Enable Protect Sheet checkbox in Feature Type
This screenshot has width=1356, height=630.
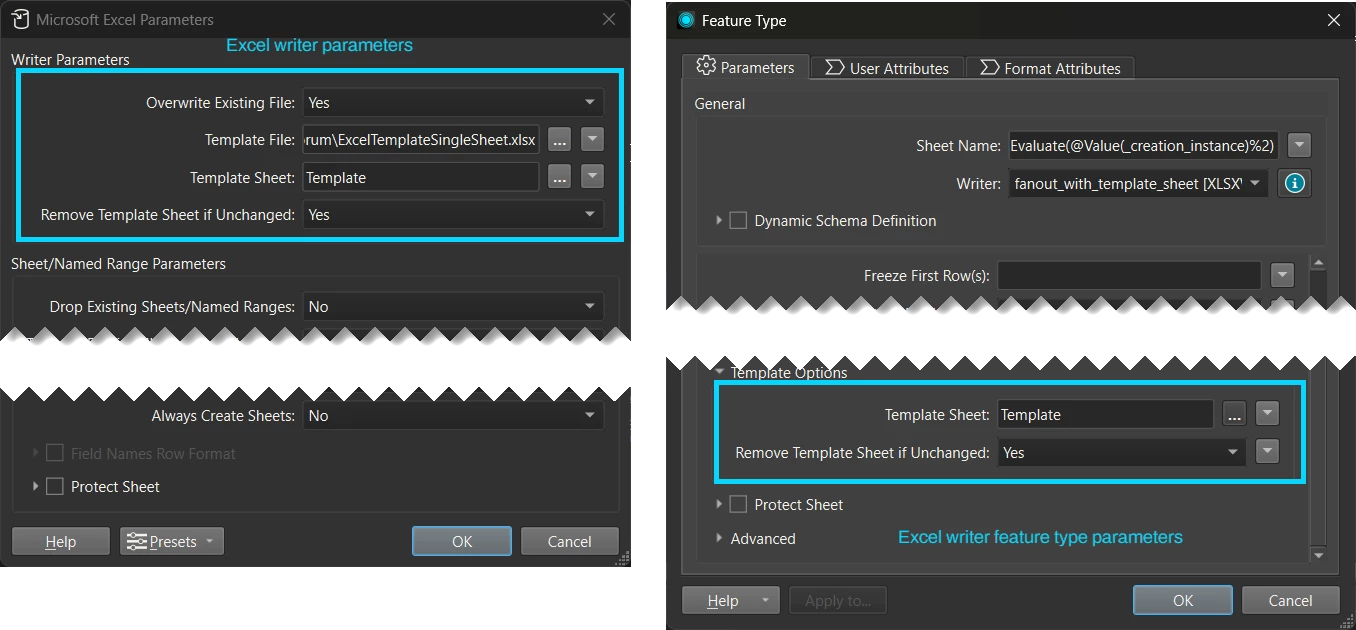coord(738,504)
